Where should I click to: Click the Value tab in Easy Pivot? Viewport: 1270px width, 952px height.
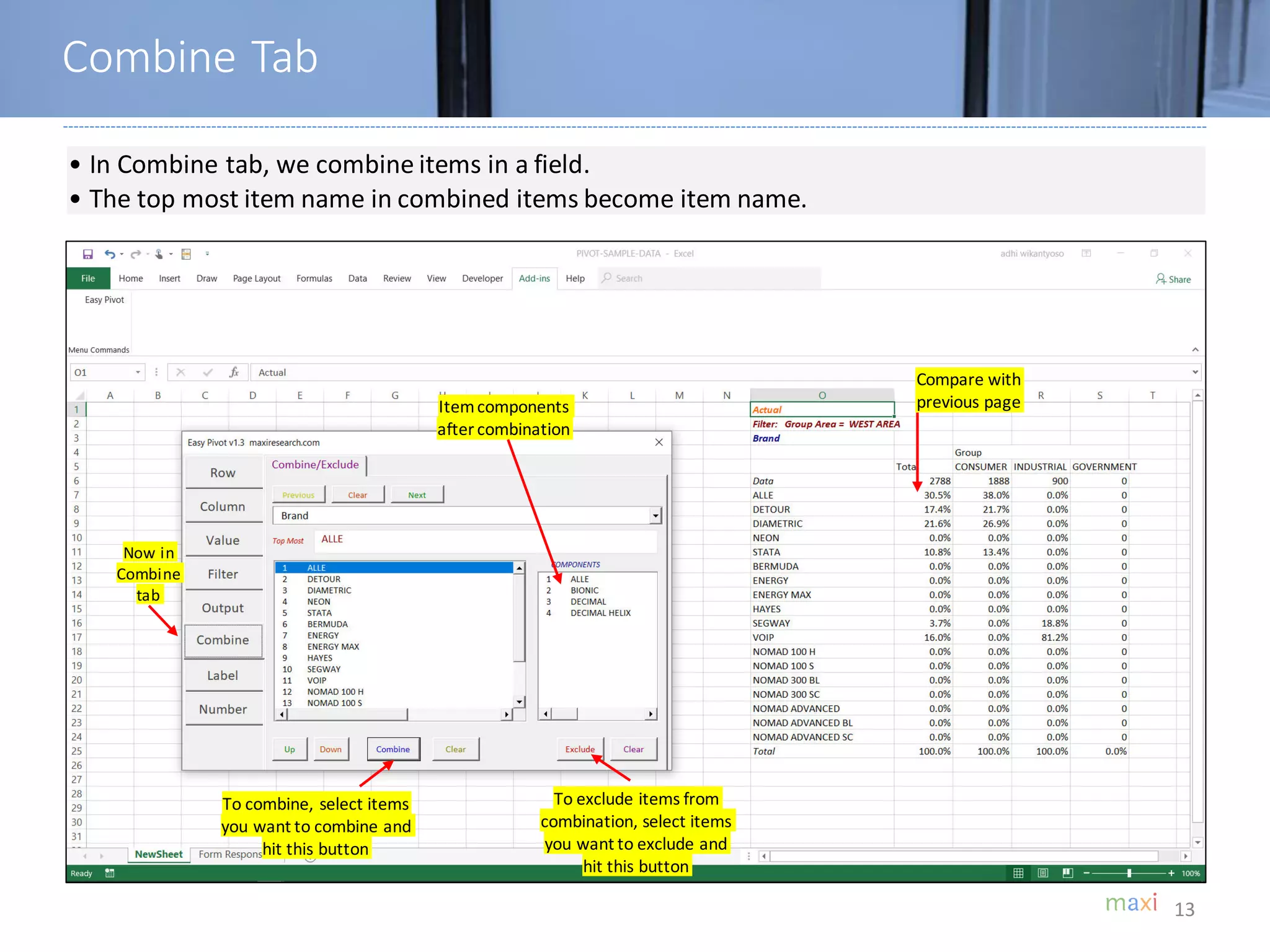(x=223, y=540)
